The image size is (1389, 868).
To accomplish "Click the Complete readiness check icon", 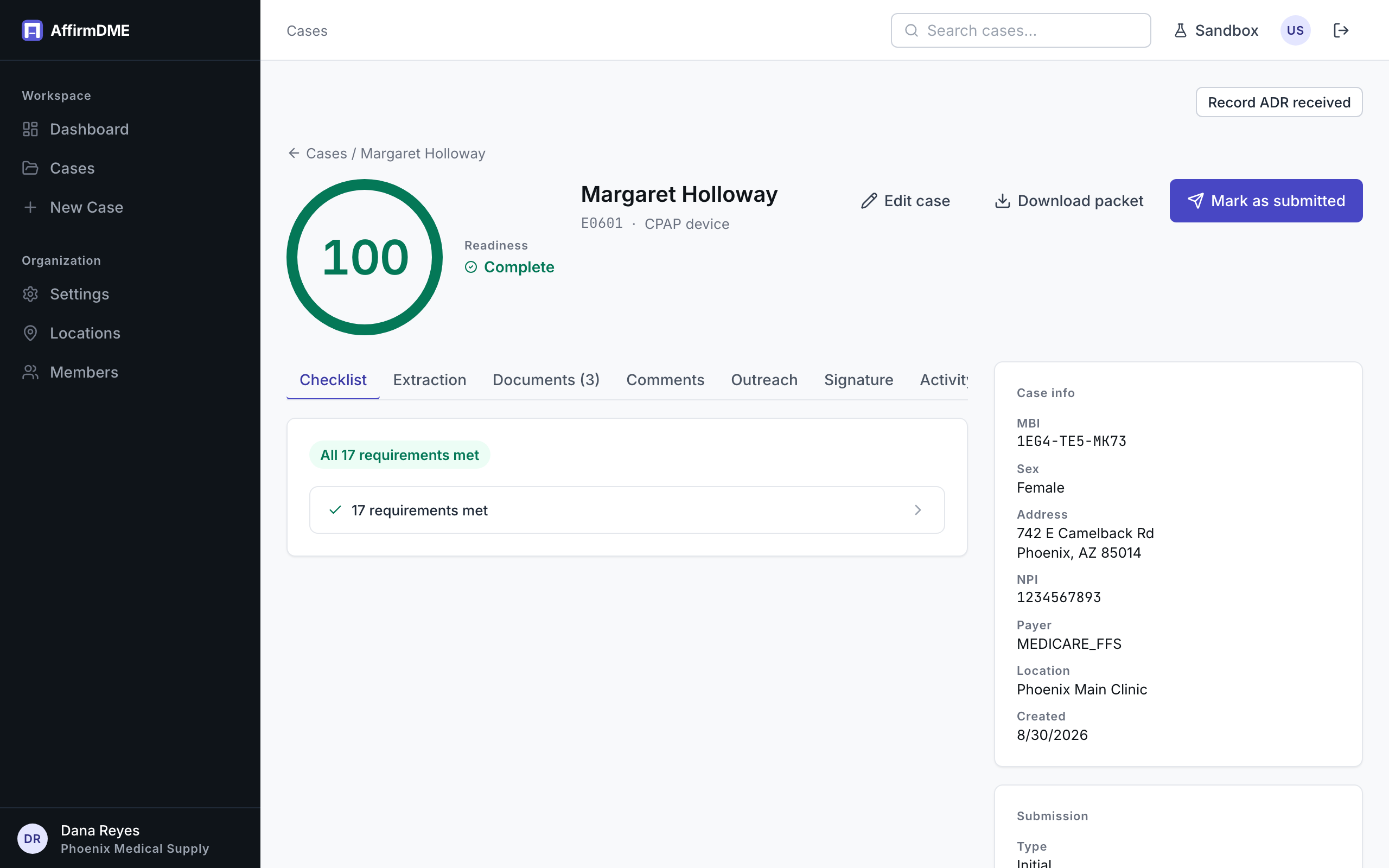I will [470, 267].
